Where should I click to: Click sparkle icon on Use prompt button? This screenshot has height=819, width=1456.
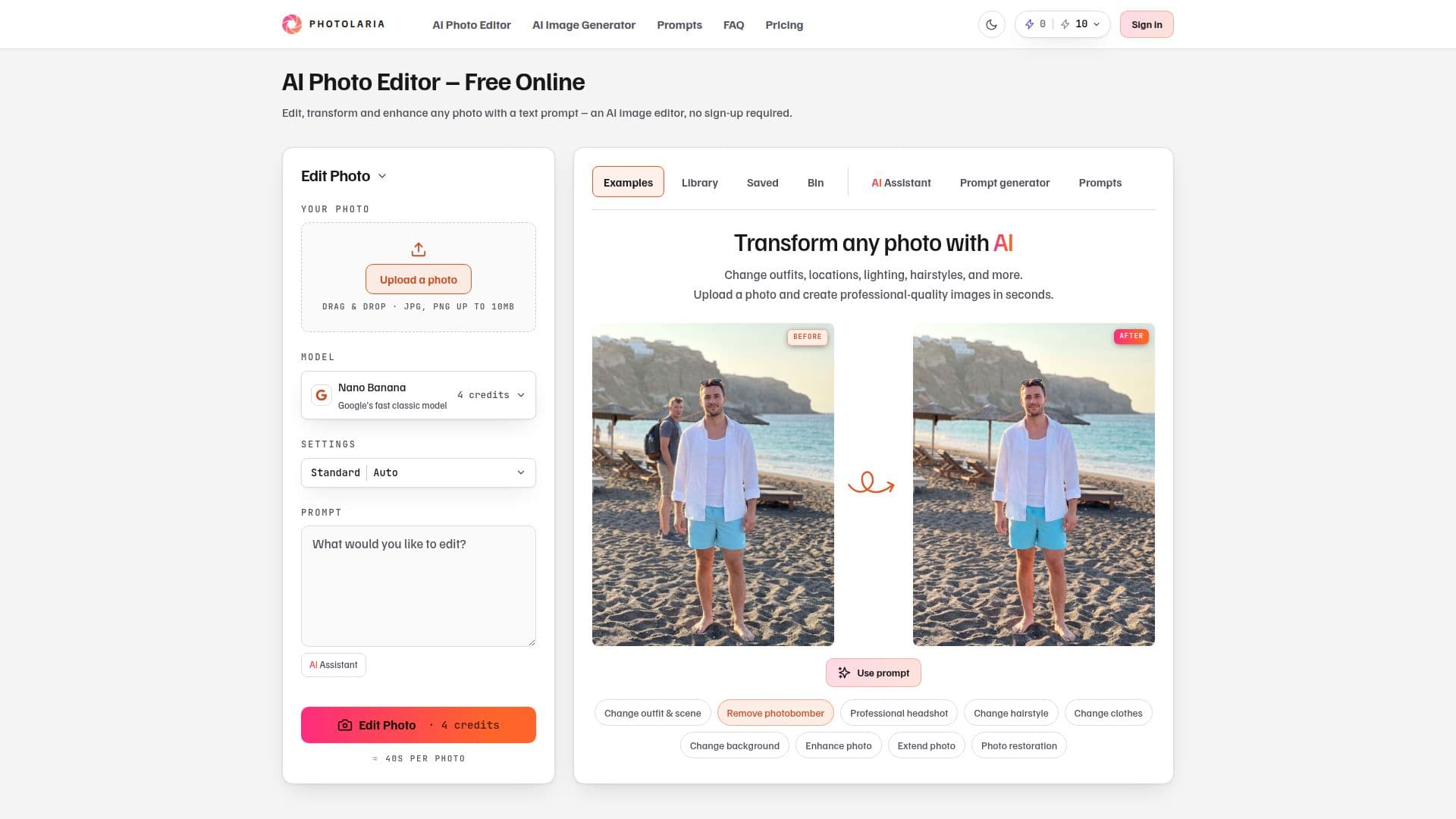pos(844,673)
